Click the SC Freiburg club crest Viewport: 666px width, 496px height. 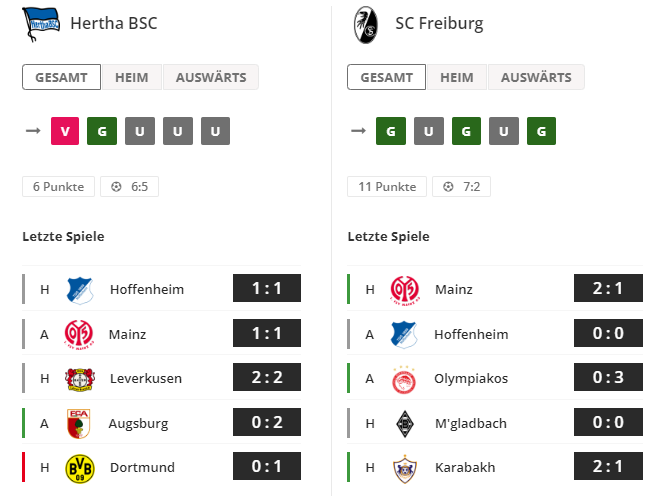point(366,25)
